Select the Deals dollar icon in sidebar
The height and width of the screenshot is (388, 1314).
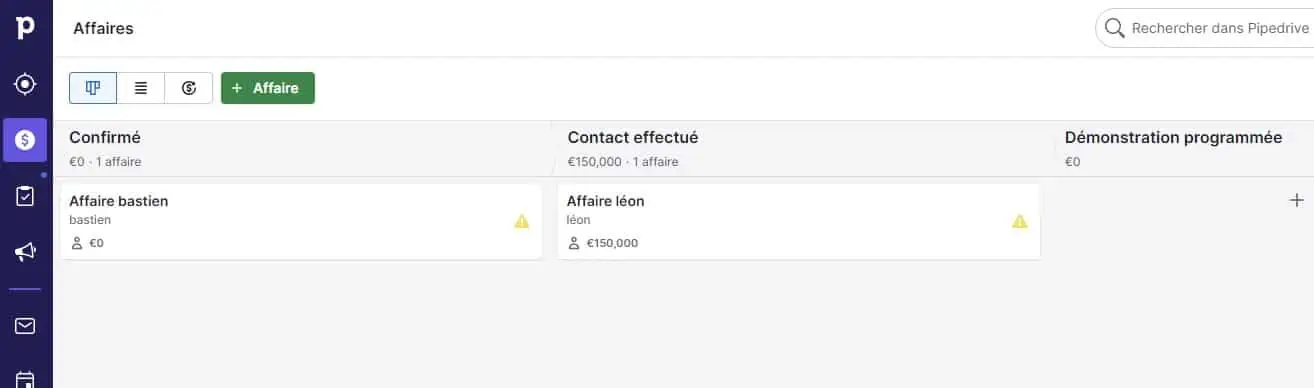coord(25,140)
